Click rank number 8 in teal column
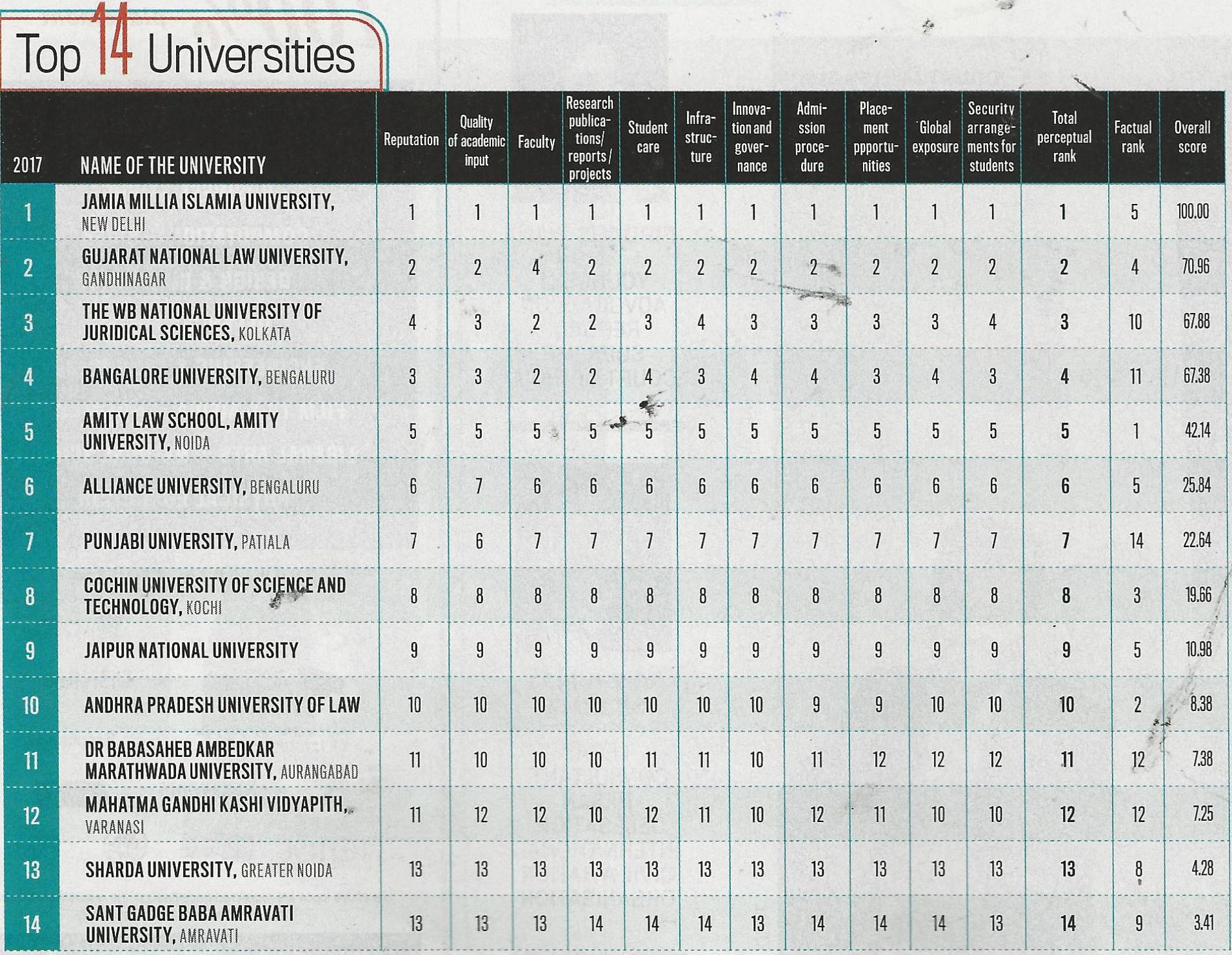The width and height of the screenshot is (1232, 955). [30, 596]
